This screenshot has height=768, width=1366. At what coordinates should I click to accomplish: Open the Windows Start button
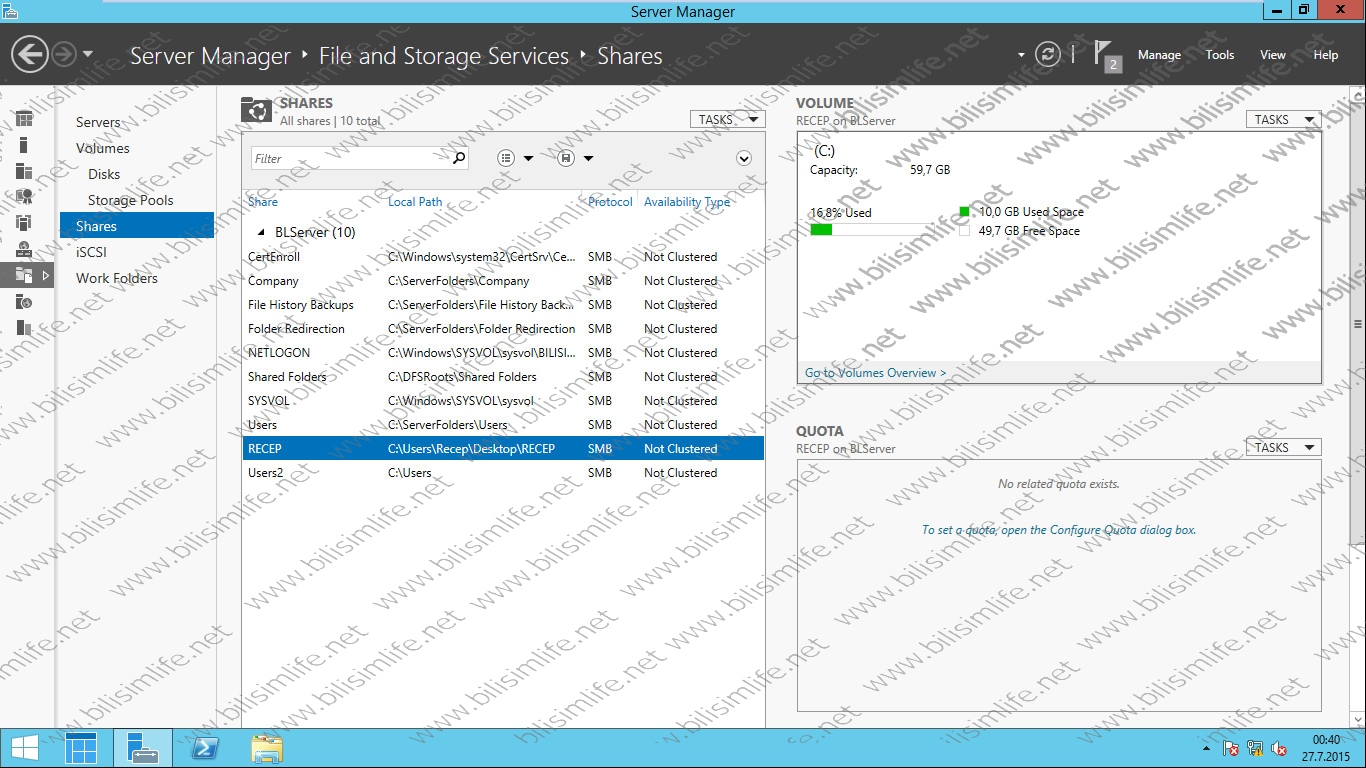(x=25, y=748)
